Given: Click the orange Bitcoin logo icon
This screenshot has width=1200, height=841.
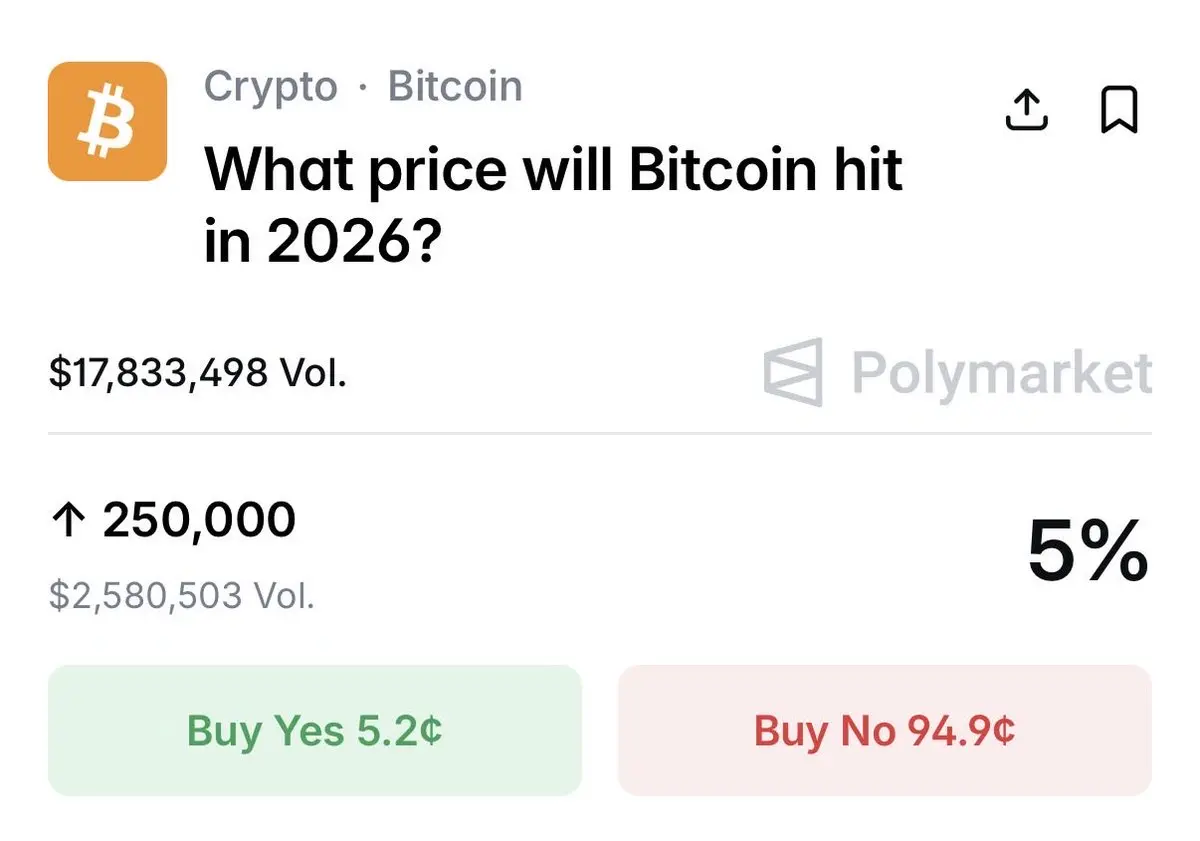Looking at the screenshot, I should [107, 121].
